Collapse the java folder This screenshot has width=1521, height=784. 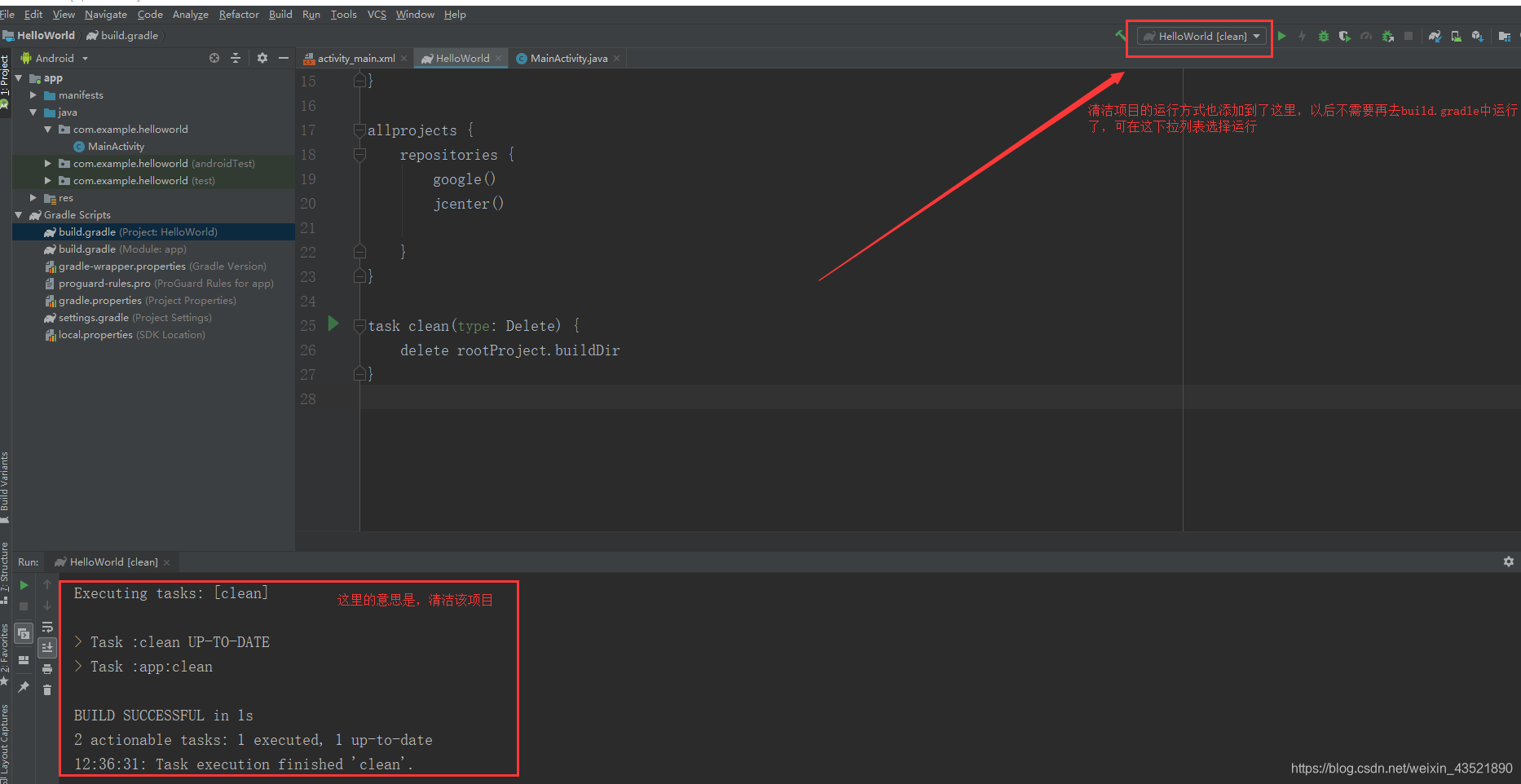33,112
